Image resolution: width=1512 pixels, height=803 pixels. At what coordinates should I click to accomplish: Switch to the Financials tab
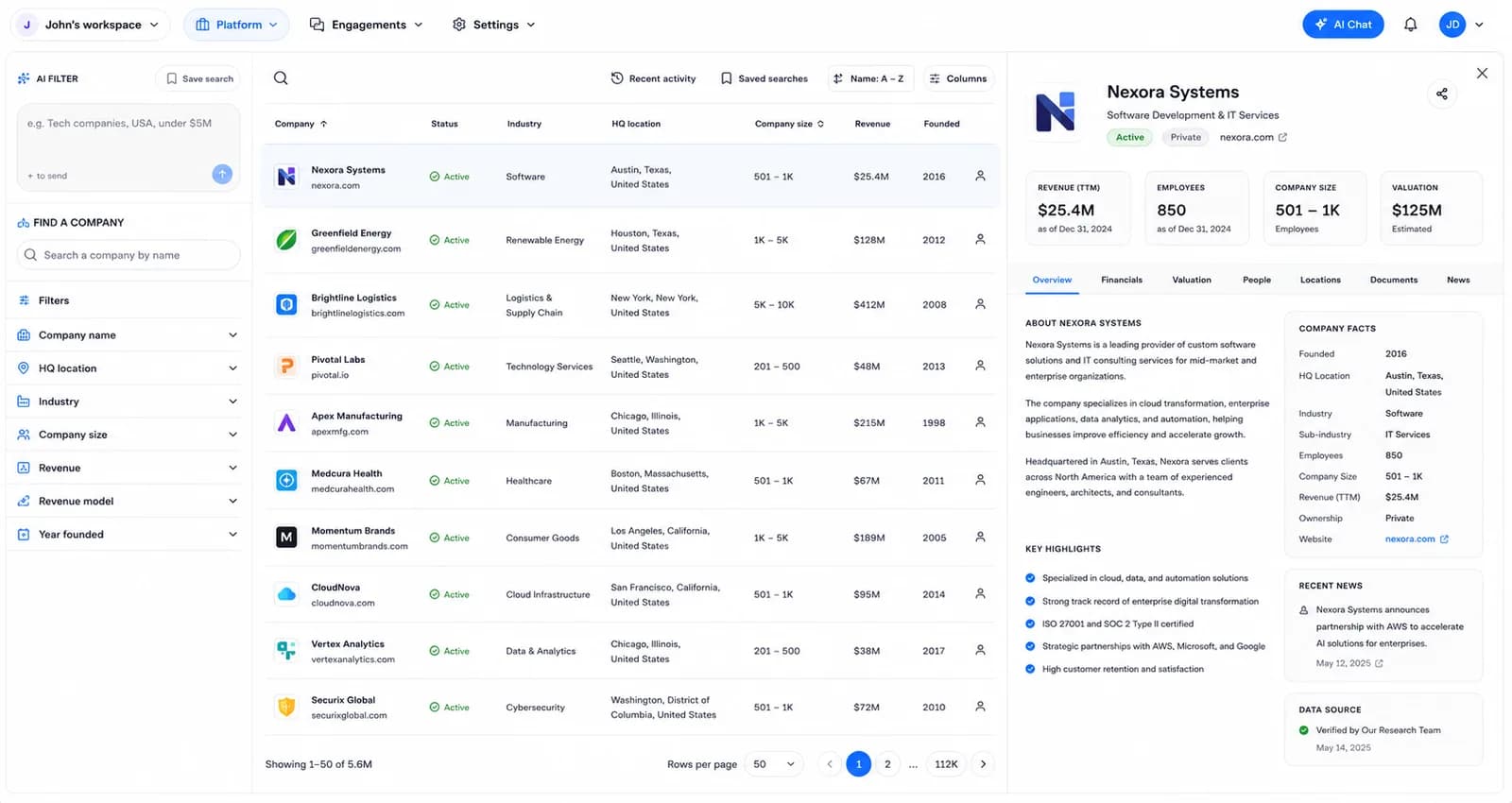(x=1122, y=280)
